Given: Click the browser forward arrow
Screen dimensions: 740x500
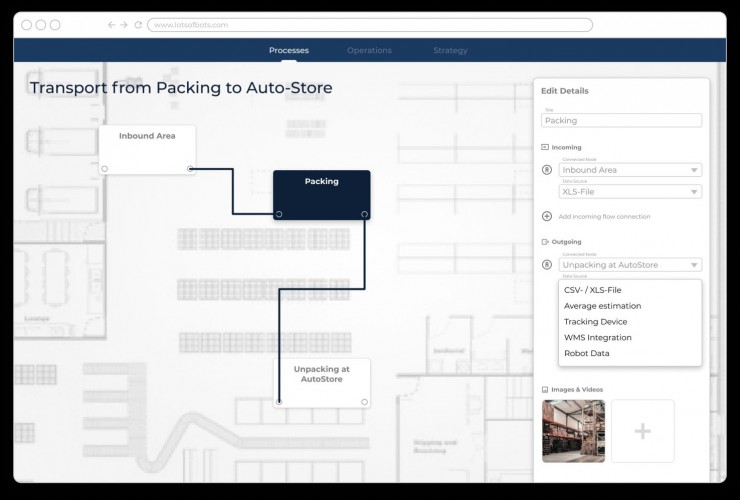Looking at the screenshot, I should point(124,25).
